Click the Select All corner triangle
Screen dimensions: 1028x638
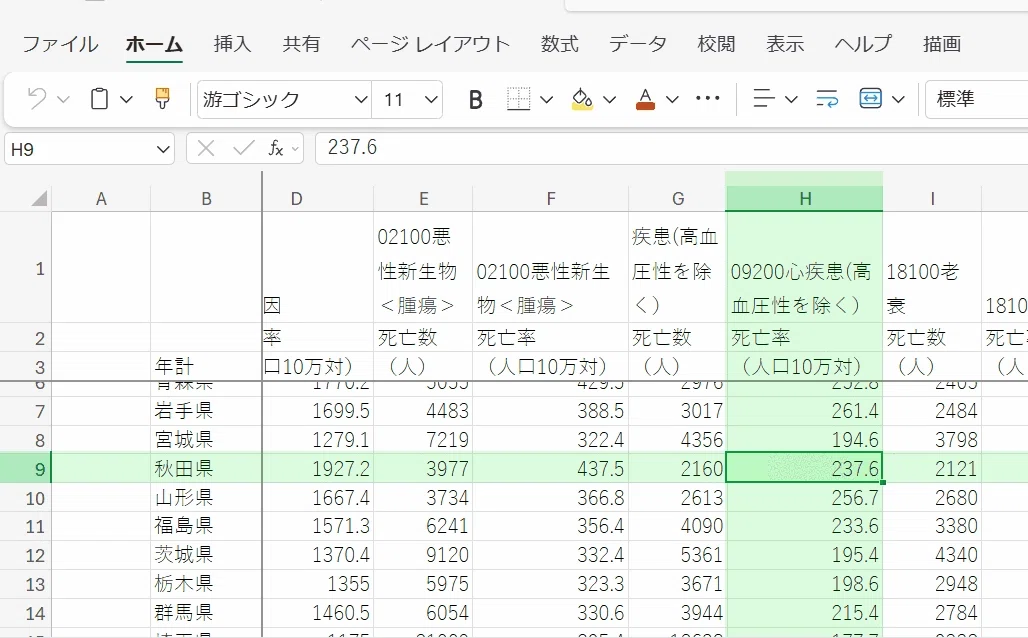39,198
